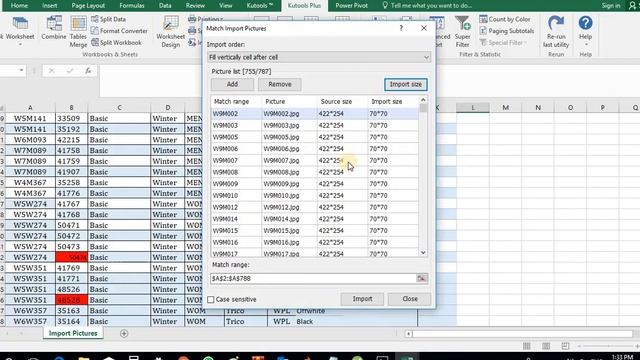Screen dimensions: 640x360
Task: Pick cells with the Match range selector icon
Action: click(422, 278)
